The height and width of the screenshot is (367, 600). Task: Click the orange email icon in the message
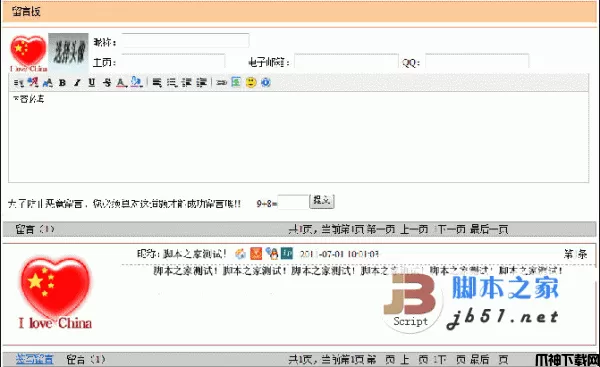tap(256, 253)
